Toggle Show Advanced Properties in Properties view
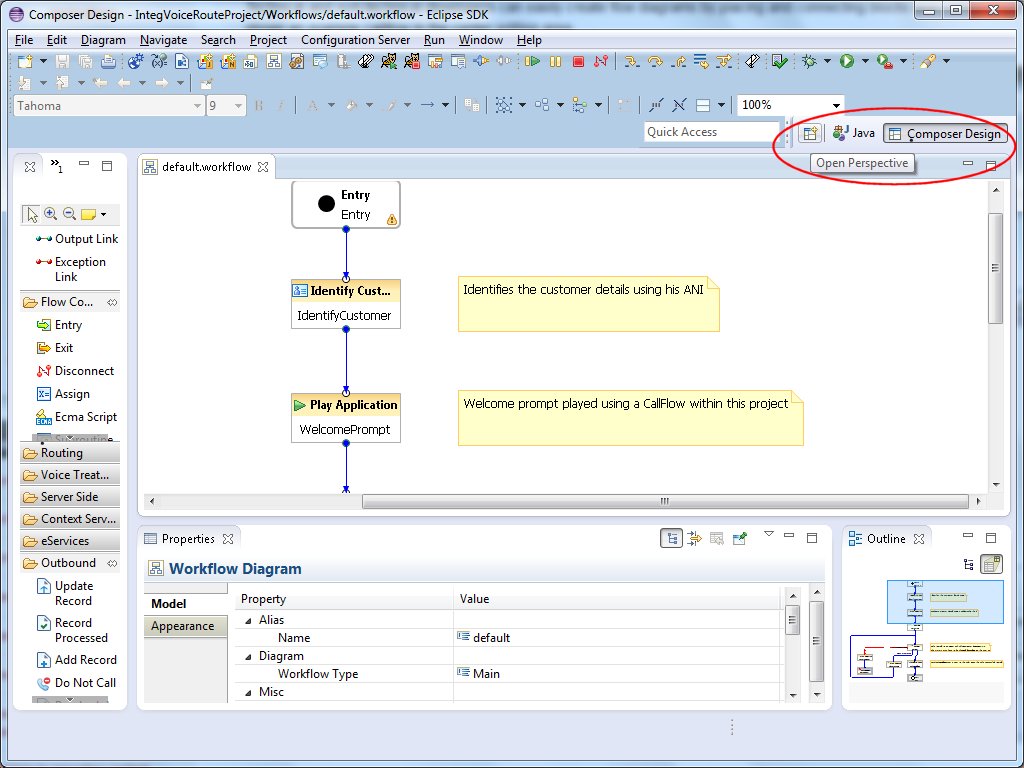Image resolution: width=1024 pixels, height=768 pixels. (x=694, y=539)
